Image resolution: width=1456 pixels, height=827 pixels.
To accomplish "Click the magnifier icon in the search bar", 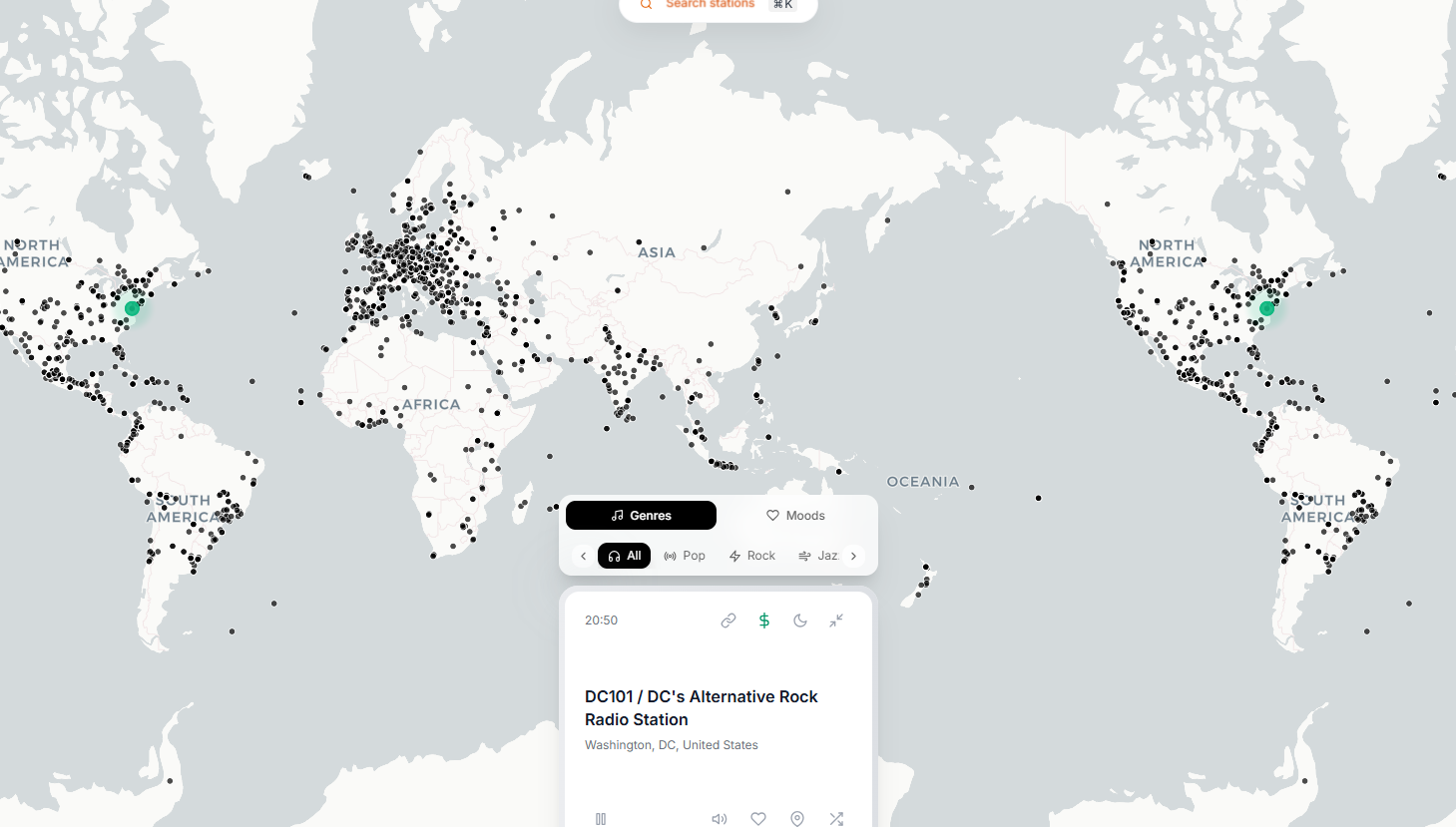I will 646,5.
